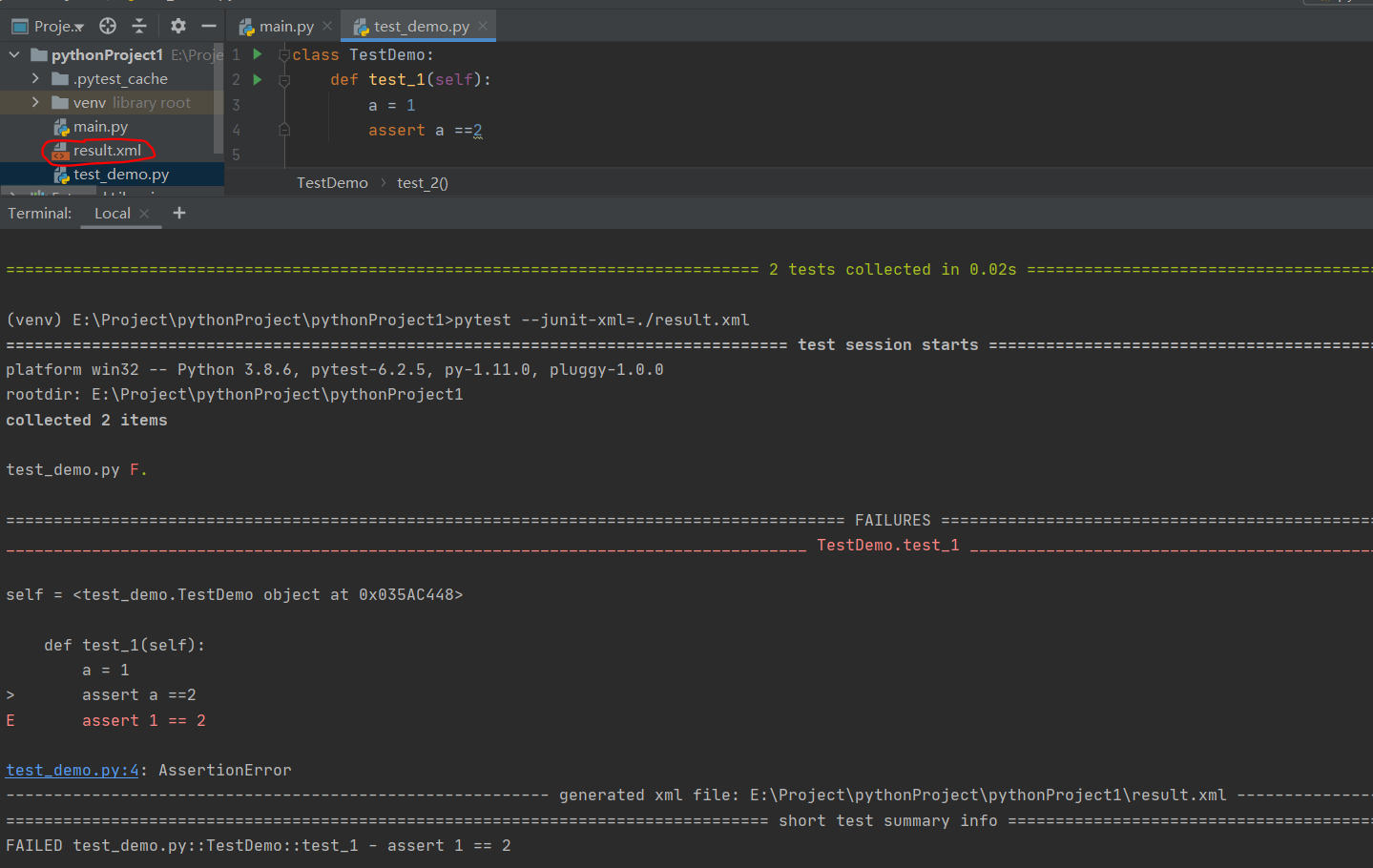Image resolution: width=1373 pixels, height=868 pixels.
Task: Open the Project view dropdown
Action: [x=57, y=26]
